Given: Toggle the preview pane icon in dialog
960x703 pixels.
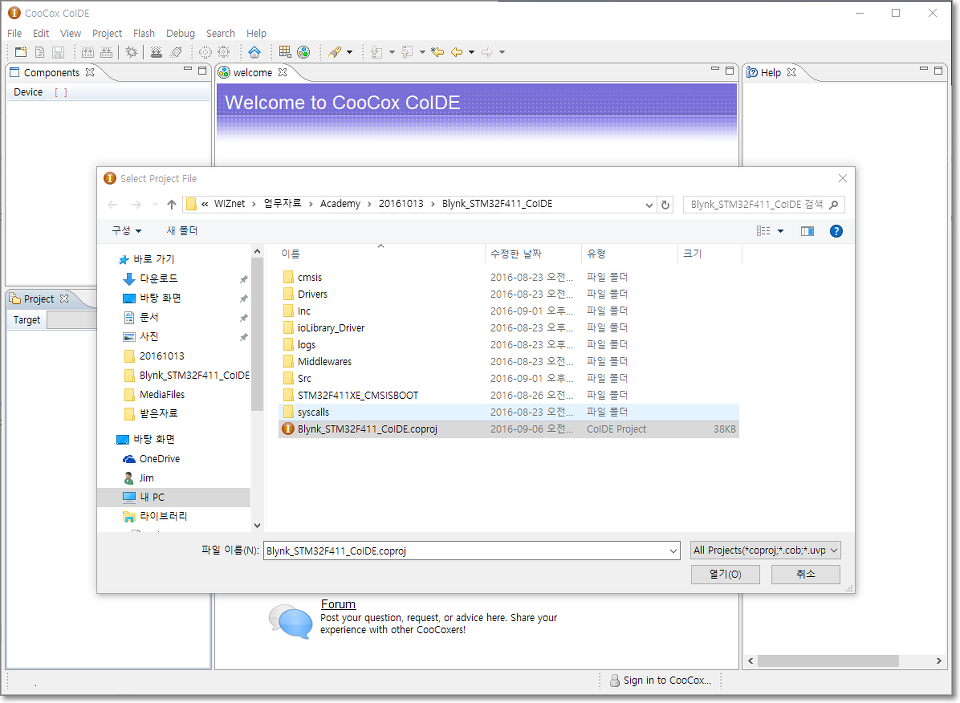Looking at the screenshot, I should 808,231.
